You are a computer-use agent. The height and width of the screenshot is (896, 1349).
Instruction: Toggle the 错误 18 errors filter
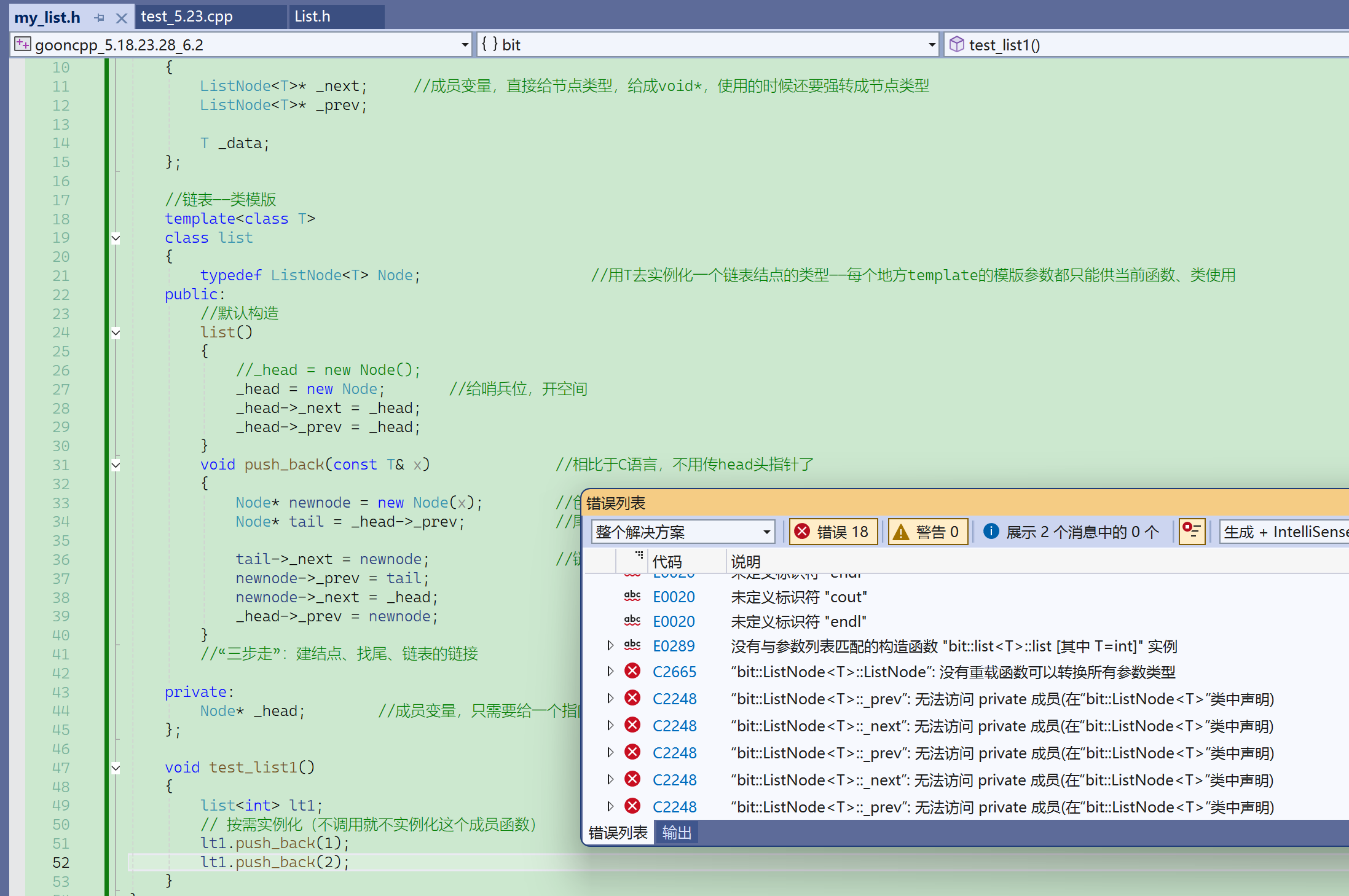tap(833, 532)
